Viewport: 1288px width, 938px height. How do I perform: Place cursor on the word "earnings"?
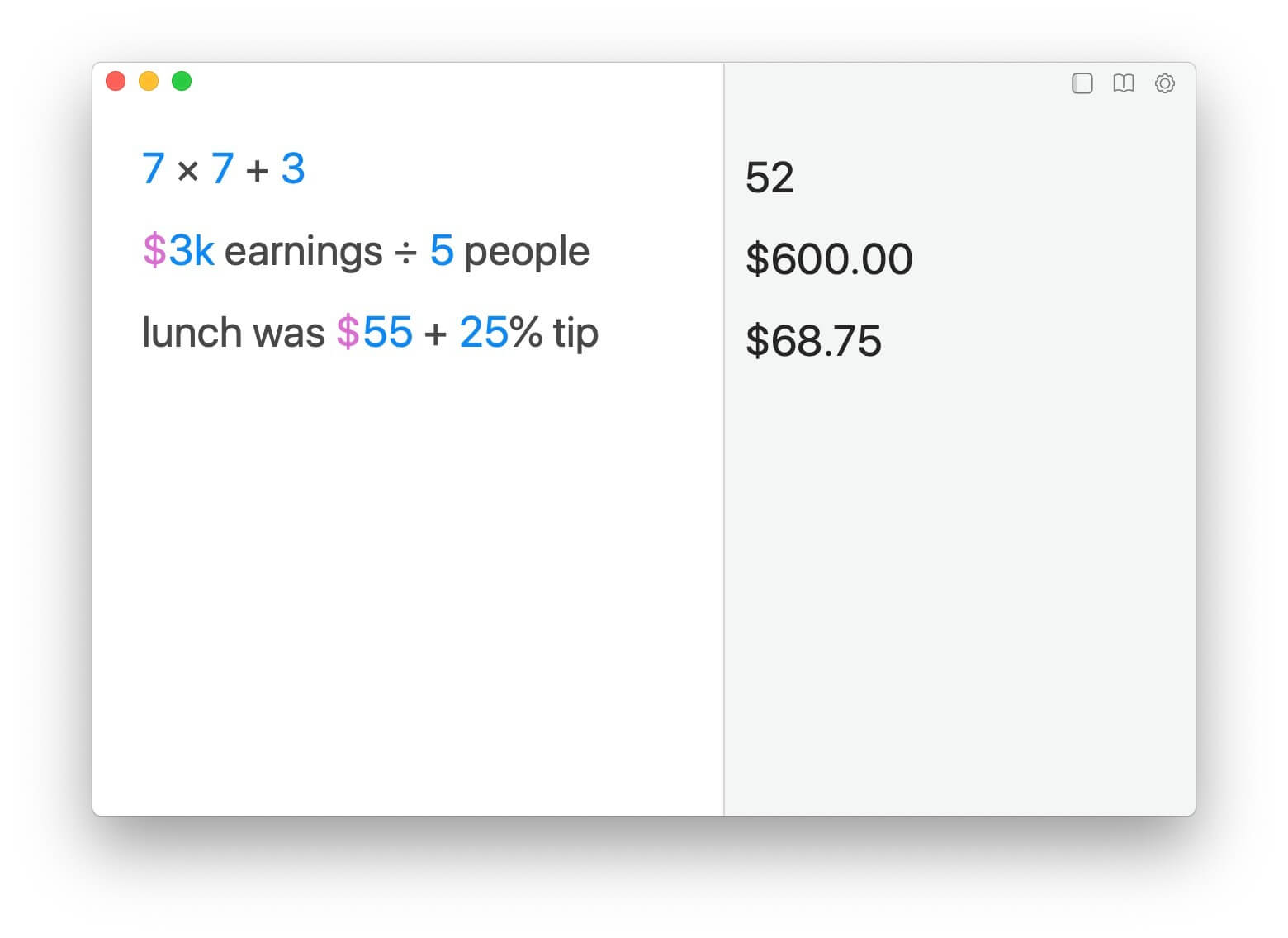click(303, 251)
